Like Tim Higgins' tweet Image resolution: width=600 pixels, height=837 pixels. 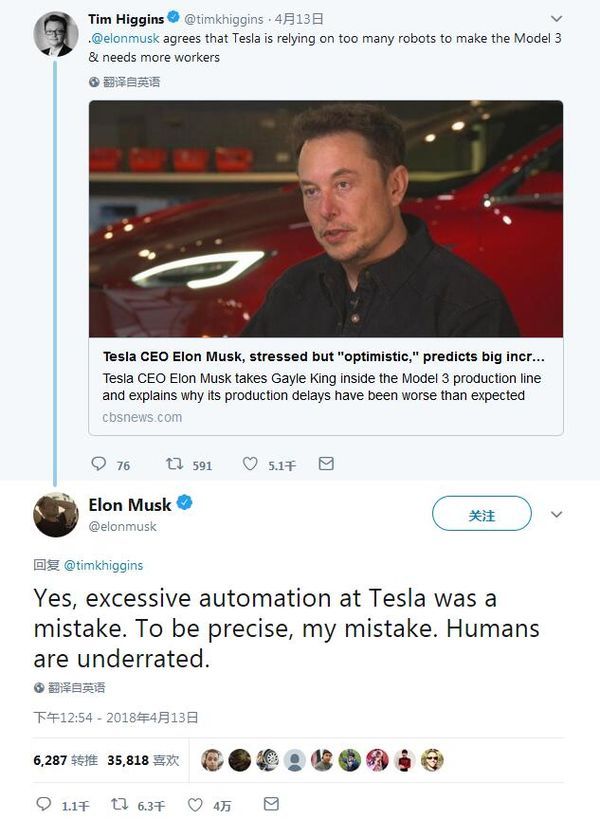tap(250, 464)
